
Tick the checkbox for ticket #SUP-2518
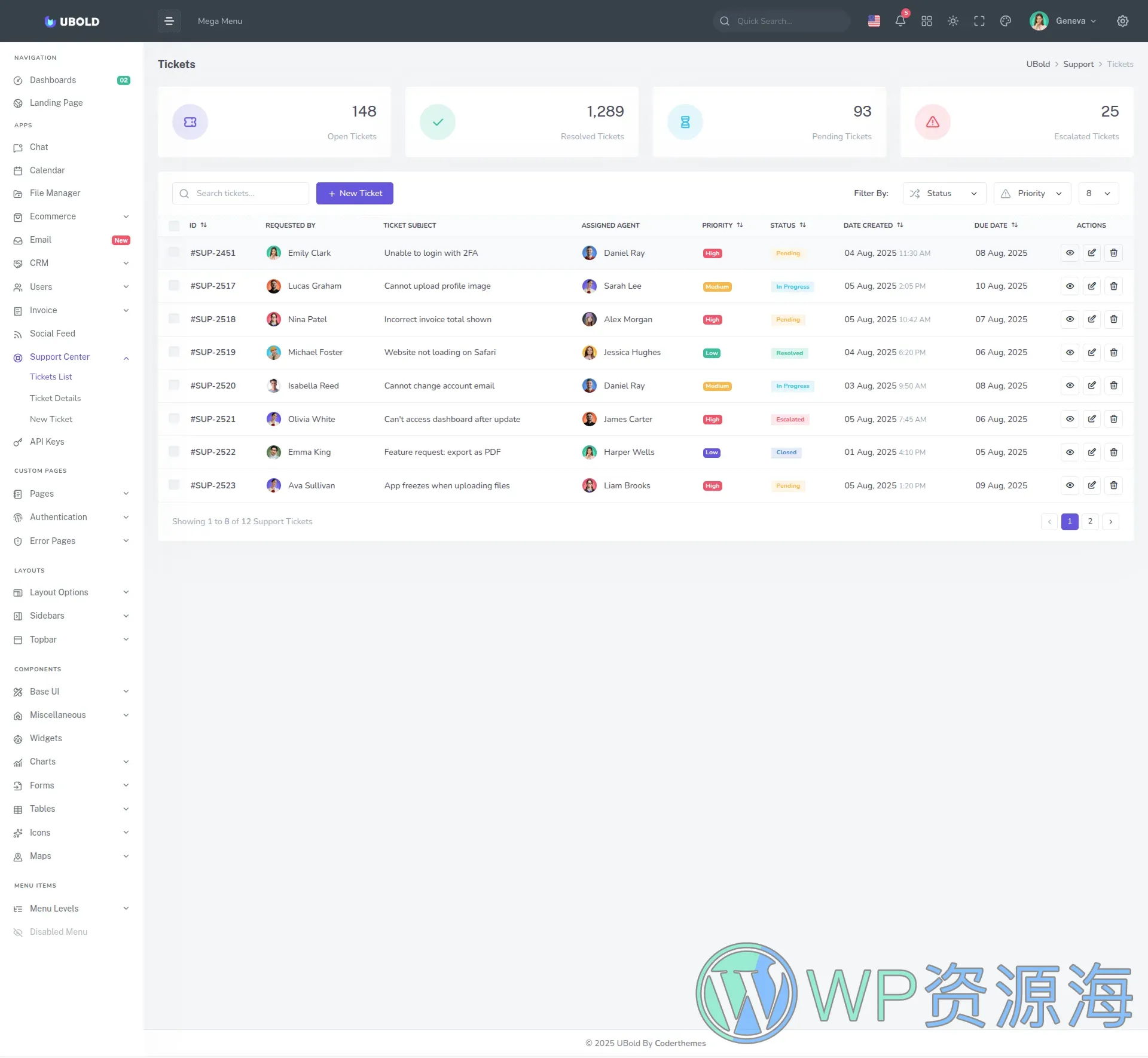pos(174,319)
